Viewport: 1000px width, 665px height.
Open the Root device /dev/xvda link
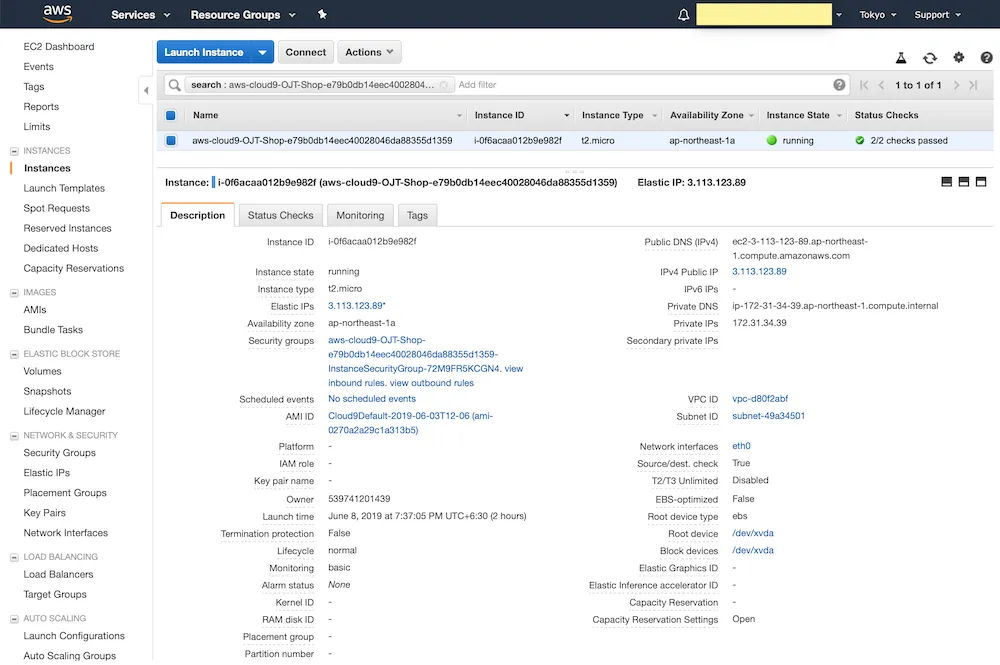753,533
